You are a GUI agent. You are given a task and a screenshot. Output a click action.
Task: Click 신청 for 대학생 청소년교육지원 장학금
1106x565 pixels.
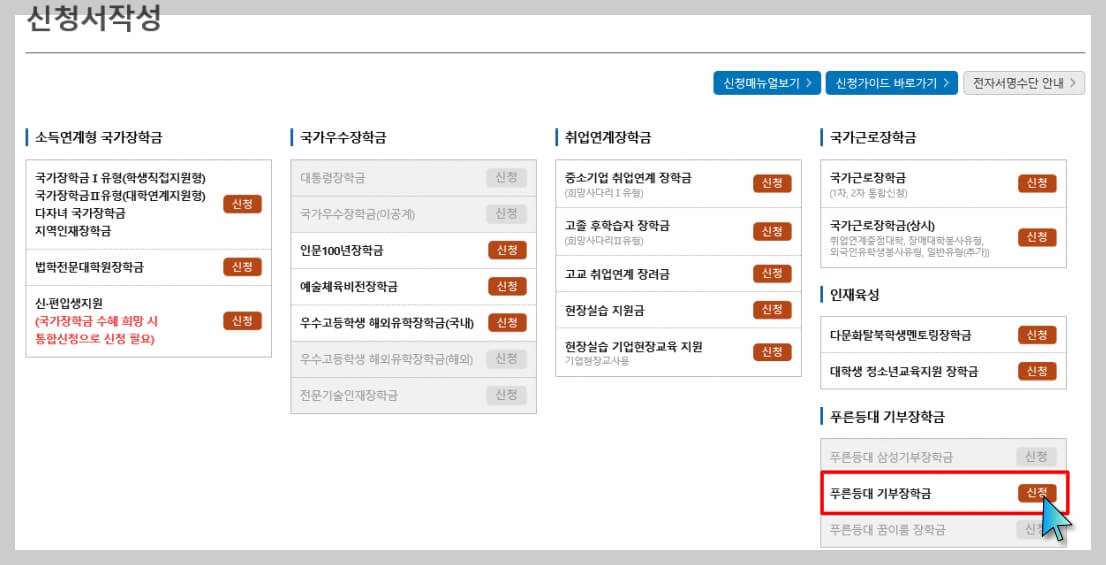(1037, 371)
